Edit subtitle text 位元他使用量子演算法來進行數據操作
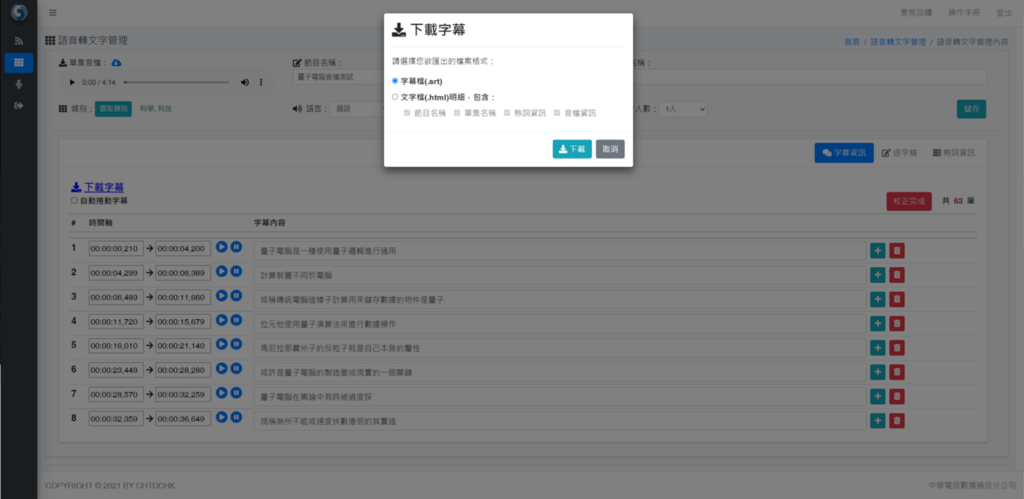 [x=560, y=323]
